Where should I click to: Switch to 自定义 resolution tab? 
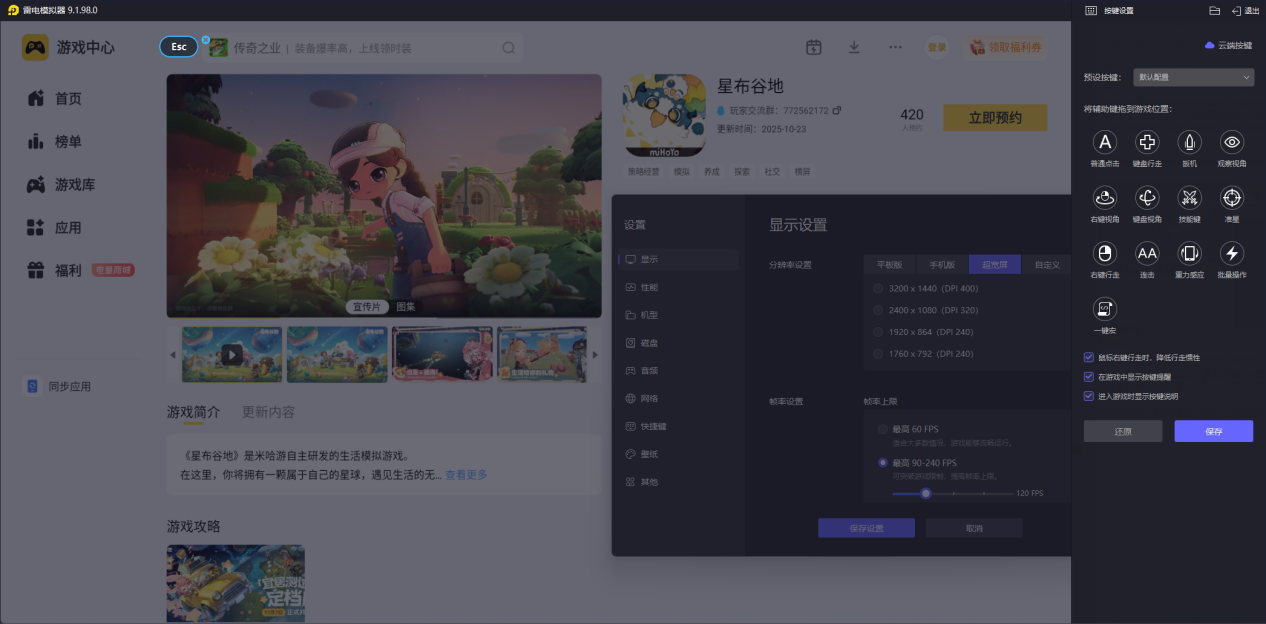coord(1046,265)
